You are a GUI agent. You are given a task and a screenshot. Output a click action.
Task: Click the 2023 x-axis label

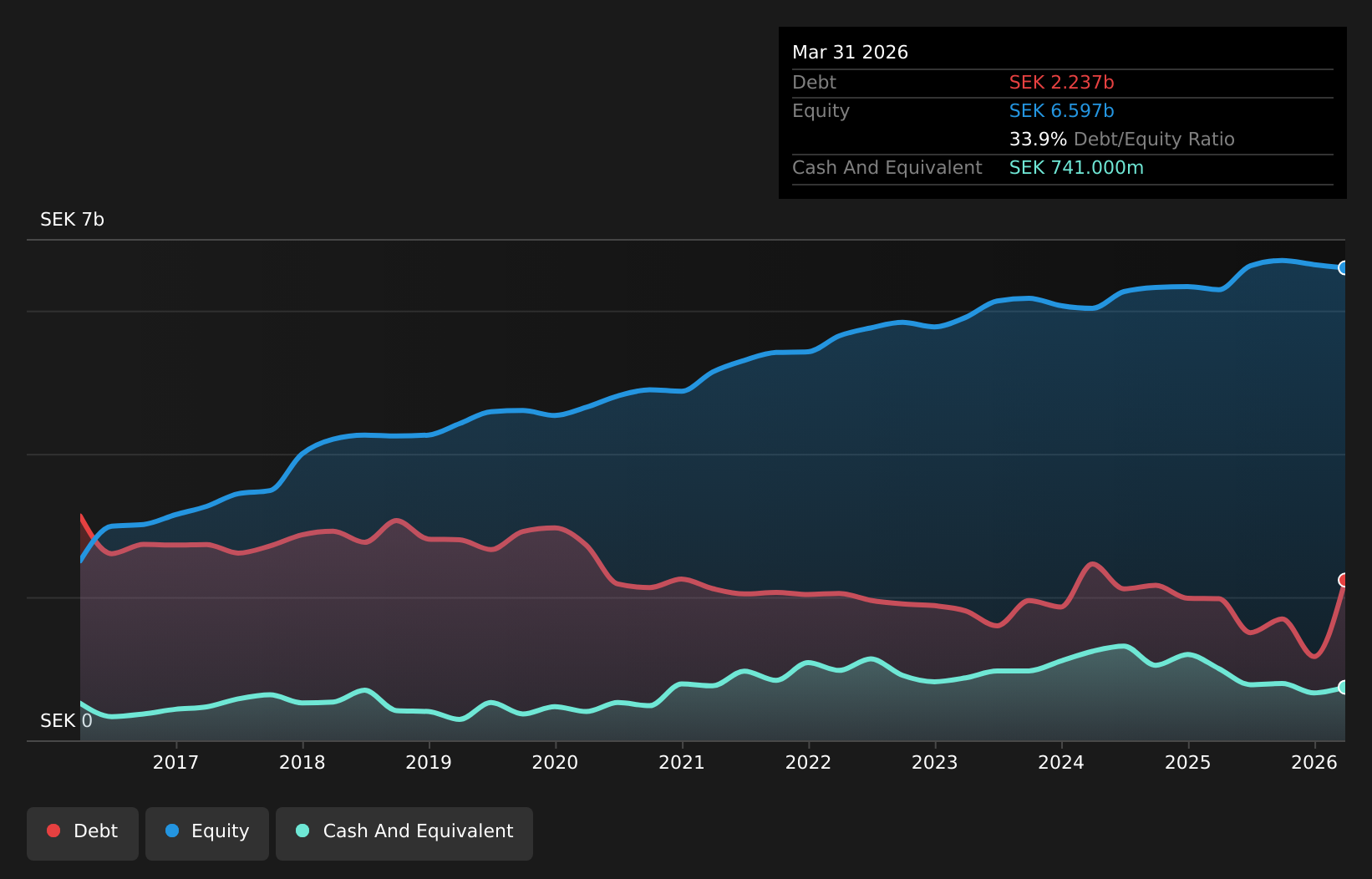pos(935,762)
